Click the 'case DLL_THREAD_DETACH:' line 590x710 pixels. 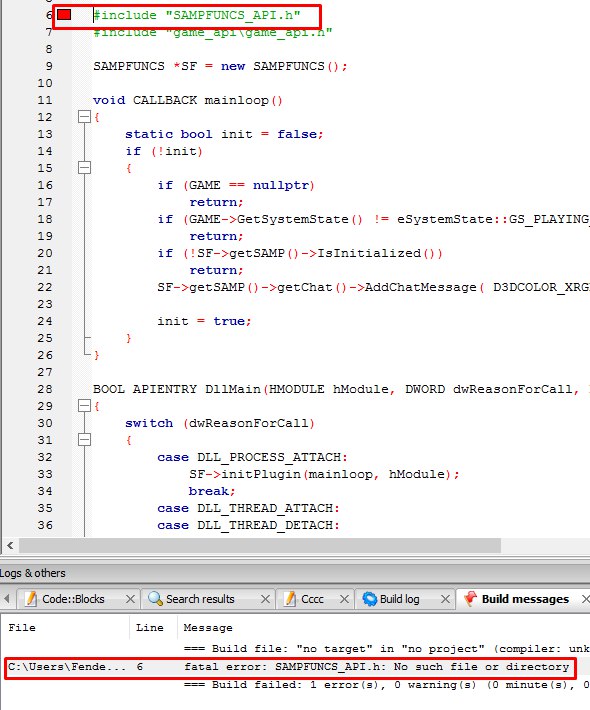[x=249, y=525]
